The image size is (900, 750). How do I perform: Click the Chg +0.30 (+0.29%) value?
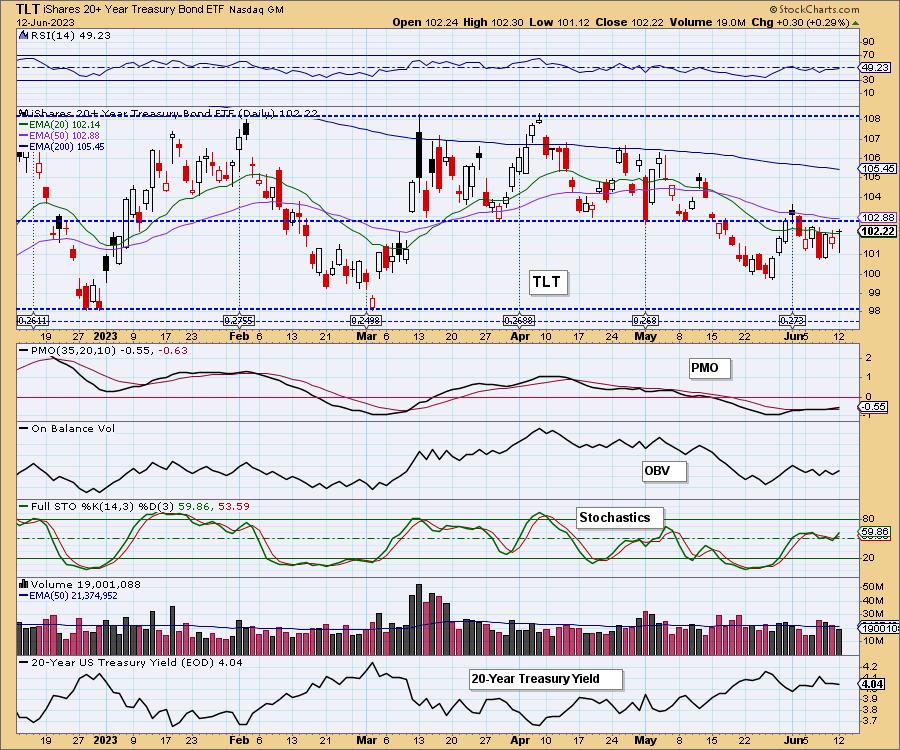(800, 22)
